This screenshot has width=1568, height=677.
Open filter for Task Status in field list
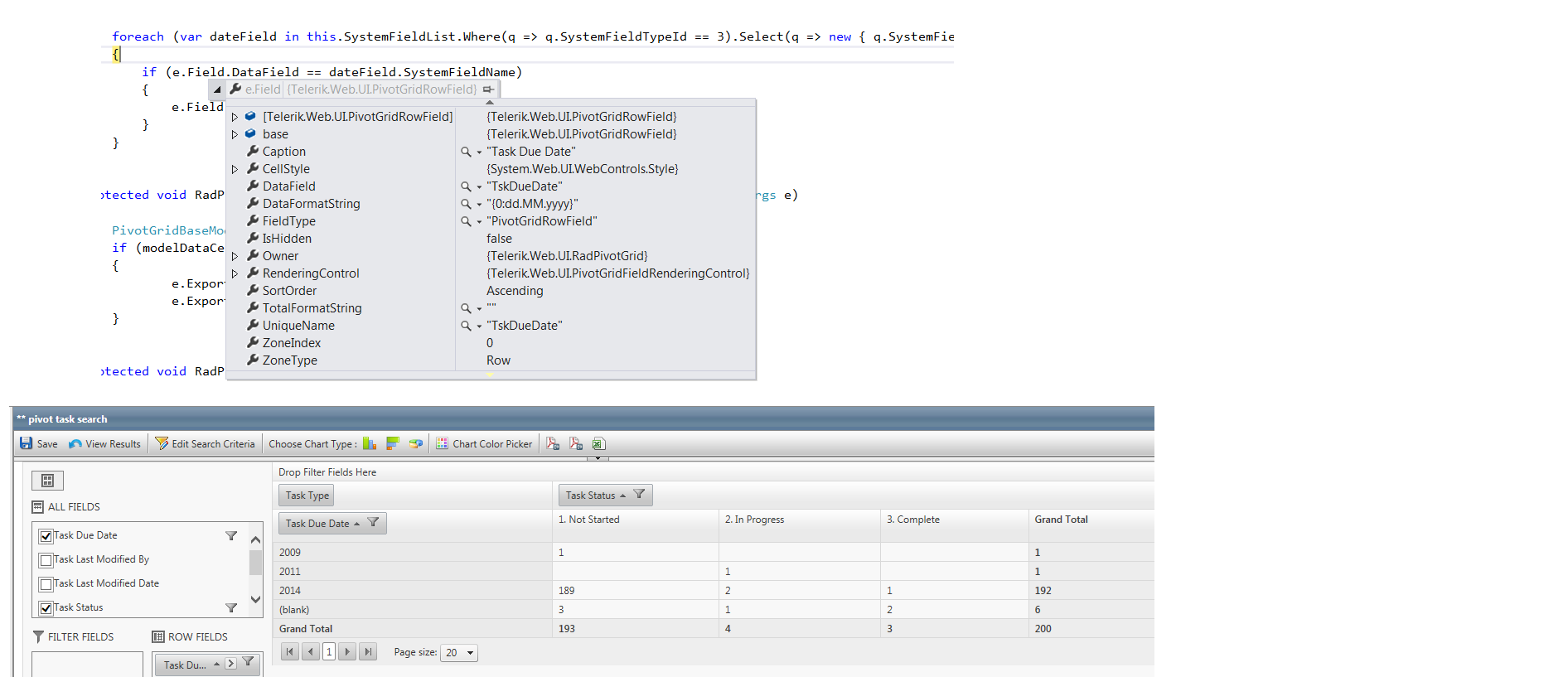(x=231, y=608)
